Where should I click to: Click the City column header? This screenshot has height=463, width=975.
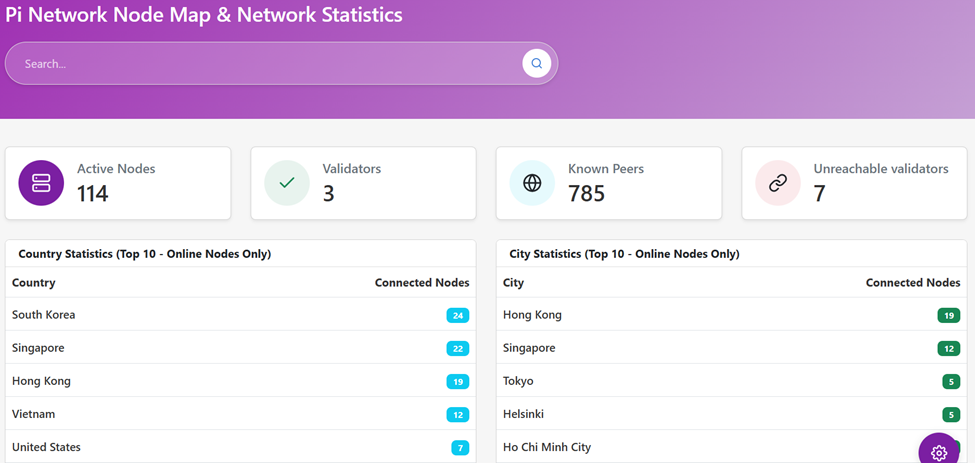[514, 283]
